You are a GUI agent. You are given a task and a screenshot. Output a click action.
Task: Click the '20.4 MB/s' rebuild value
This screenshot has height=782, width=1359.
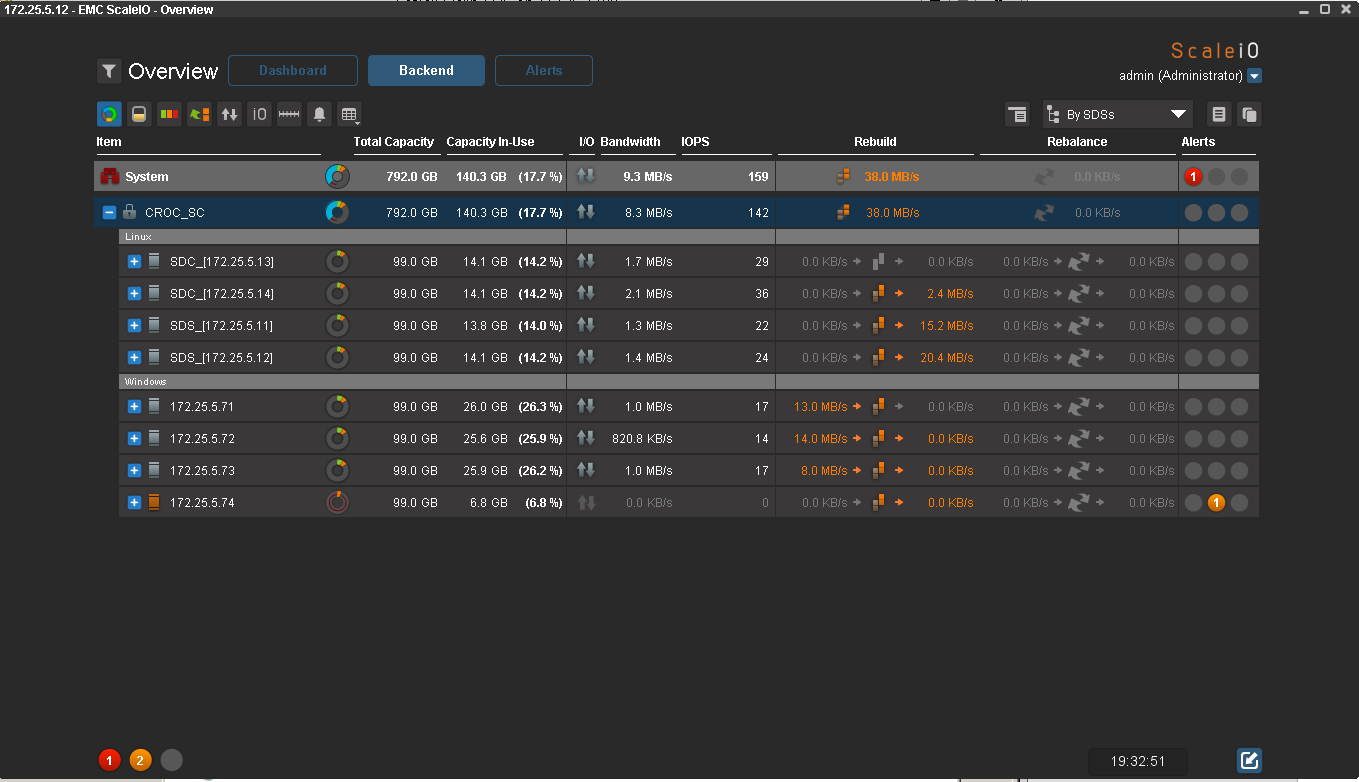click(x=946, y=358)
